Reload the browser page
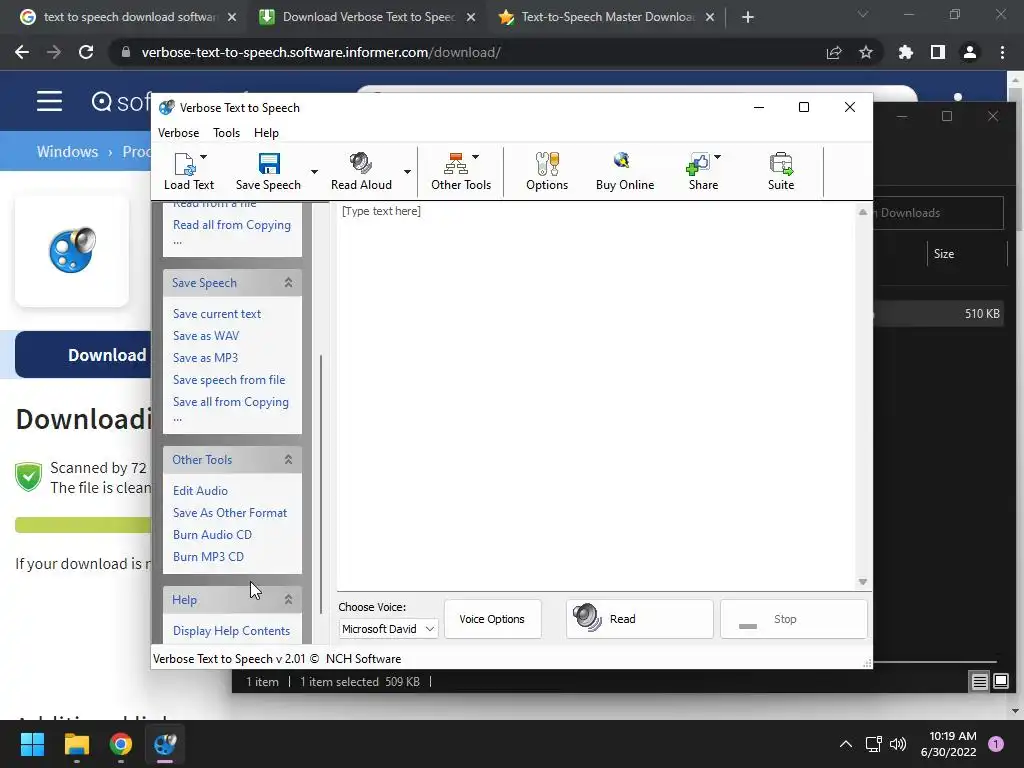The image size is (1024, 768). [x=86, y=52]
